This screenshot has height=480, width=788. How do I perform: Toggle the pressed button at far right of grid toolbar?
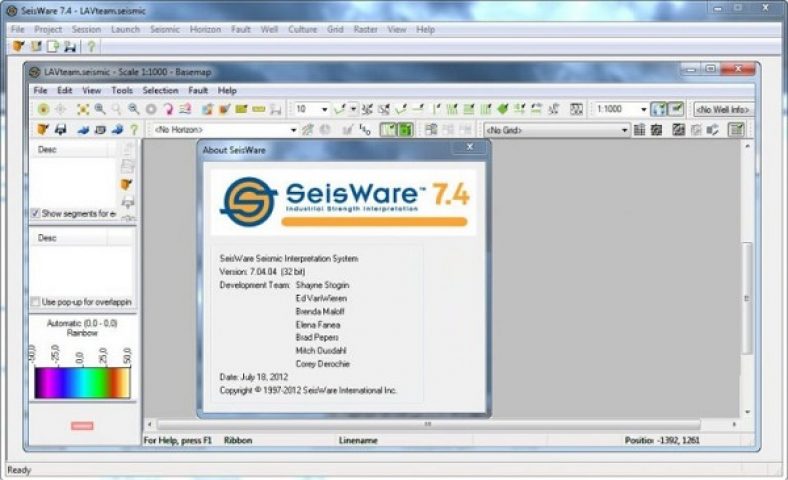[x=736, y=130]
